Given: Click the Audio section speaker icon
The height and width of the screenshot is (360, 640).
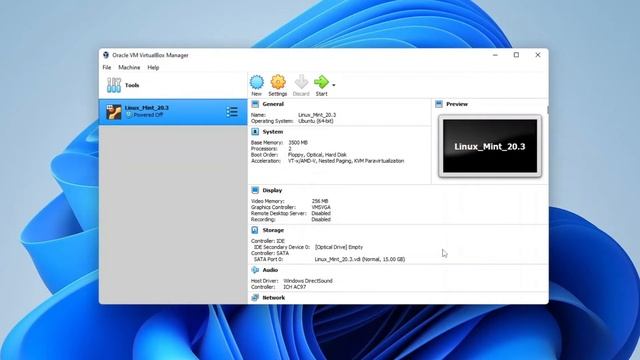Looking at the screenshot, I should [x=255, y=270].
